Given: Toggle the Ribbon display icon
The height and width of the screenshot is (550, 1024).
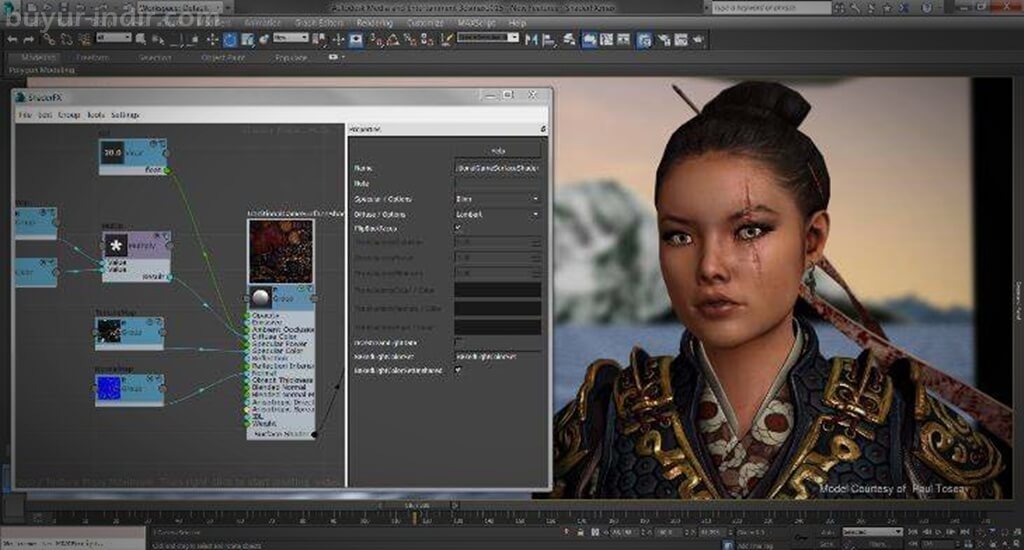Looking at the screenshot, I should (589, 40).
